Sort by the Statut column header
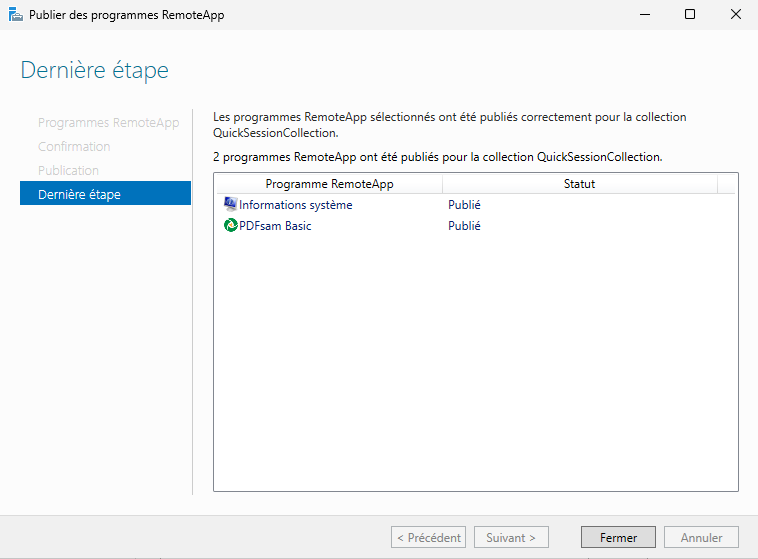Screen dimensions: 758x559 [579, 184]
